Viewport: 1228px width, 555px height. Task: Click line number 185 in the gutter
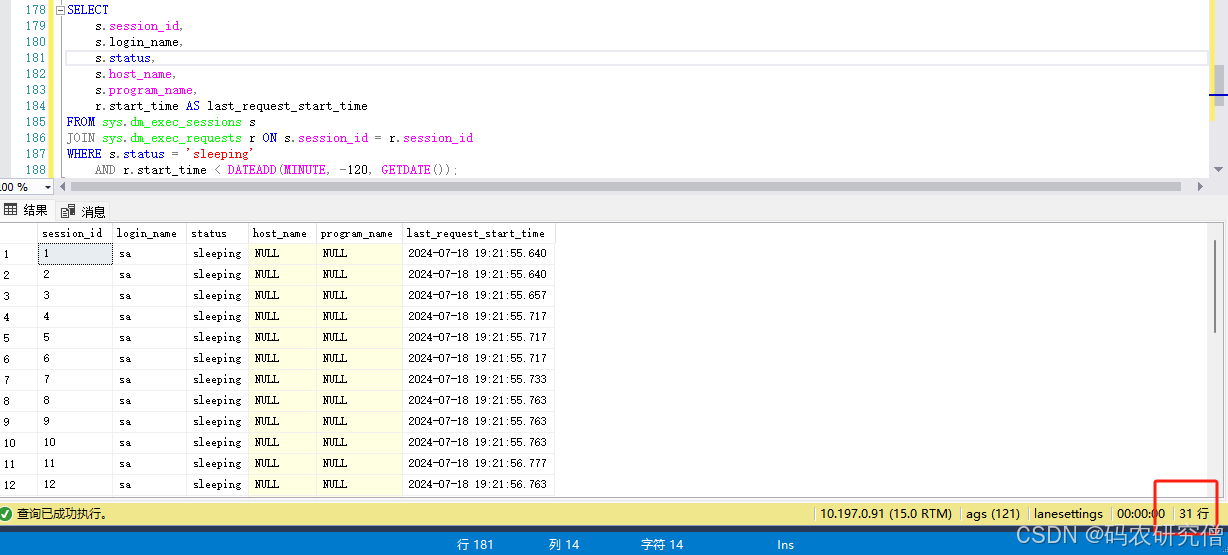35,122
